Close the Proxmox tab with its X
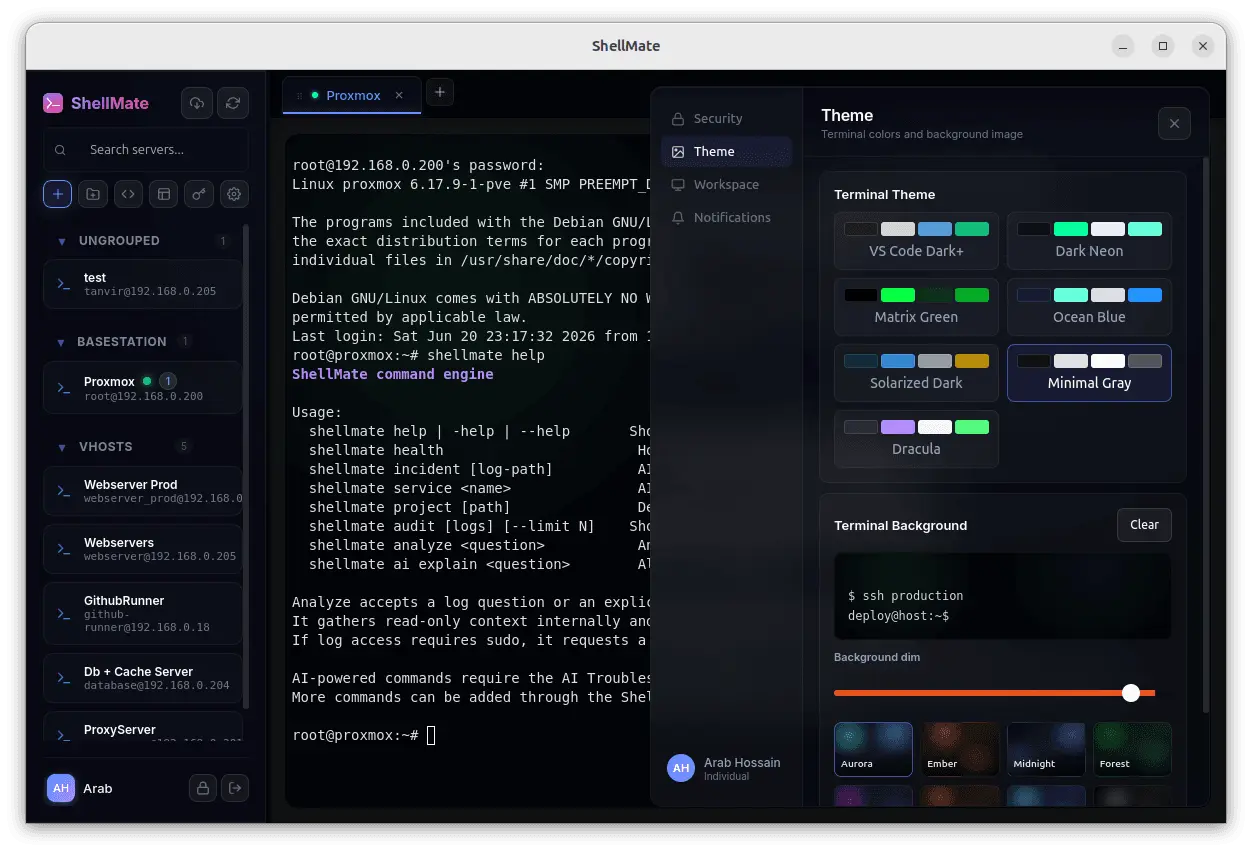 coord(399,96)
